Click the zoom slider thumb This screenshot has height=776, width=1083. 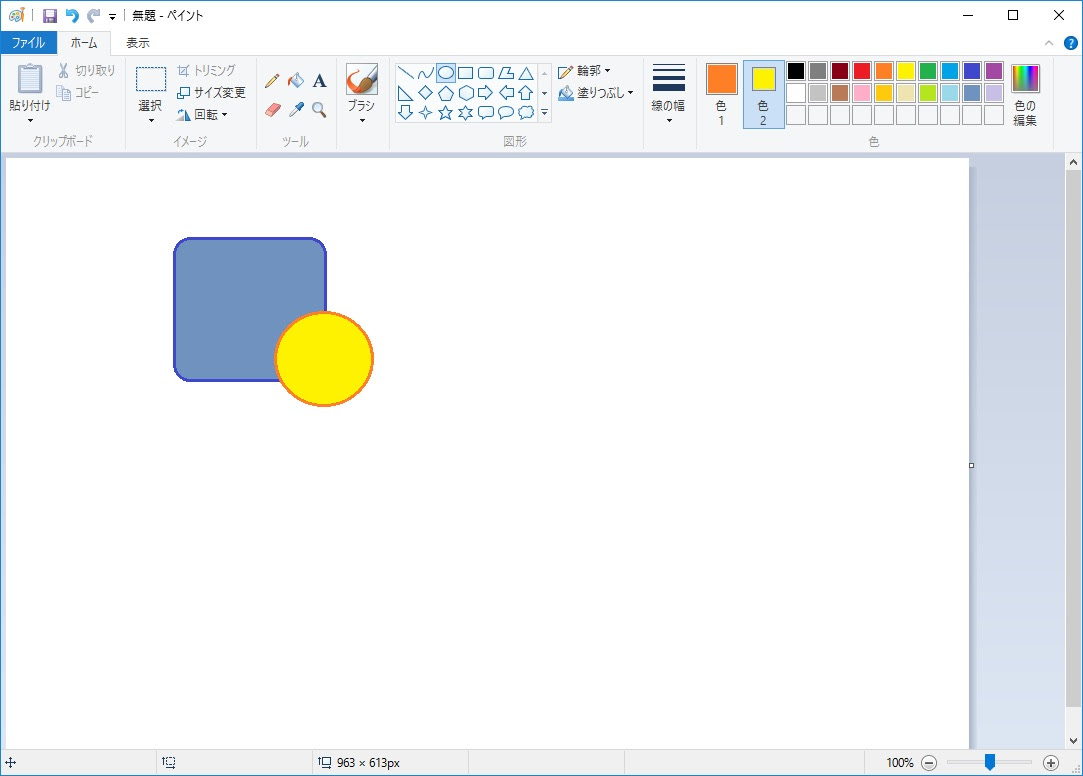point(990,762)
